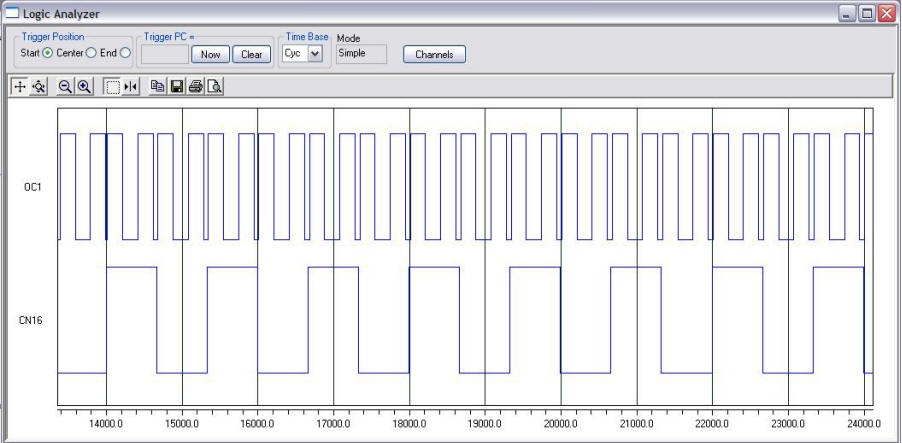Select the crosshair cursor tool
The image size is (902, 443).
20,87
